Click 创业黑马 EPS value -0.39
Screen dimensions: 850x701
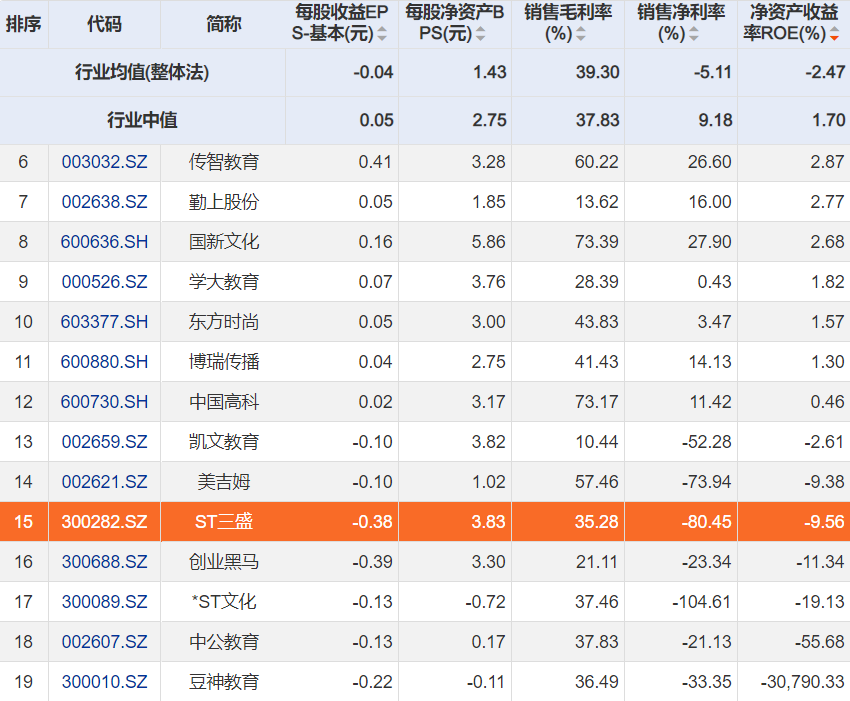tap(372, 562)
